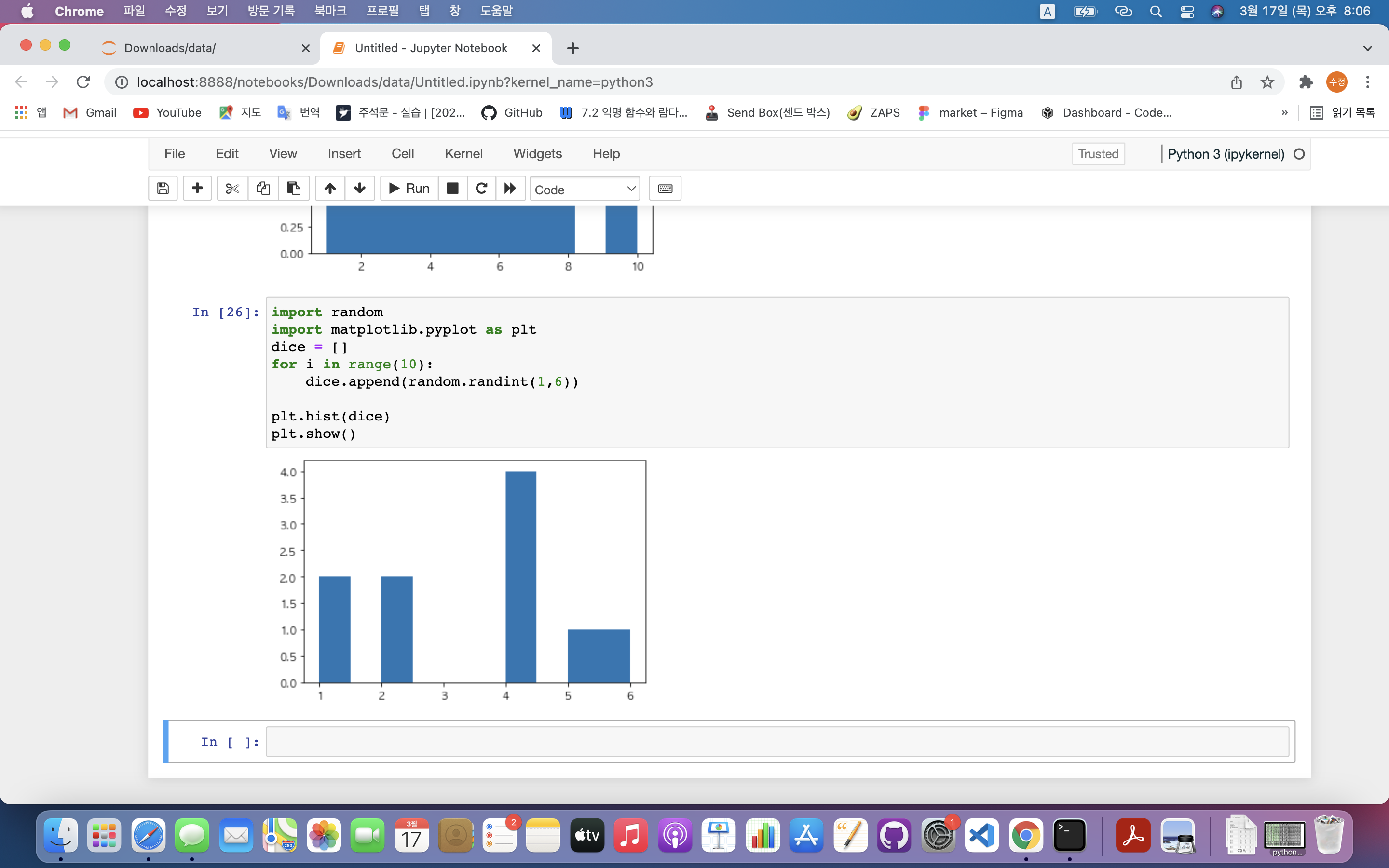Screen dimensions: 1389x868
Task: Open macOS Control Center toggles in menu bar
Action: tap(1187, 12)
